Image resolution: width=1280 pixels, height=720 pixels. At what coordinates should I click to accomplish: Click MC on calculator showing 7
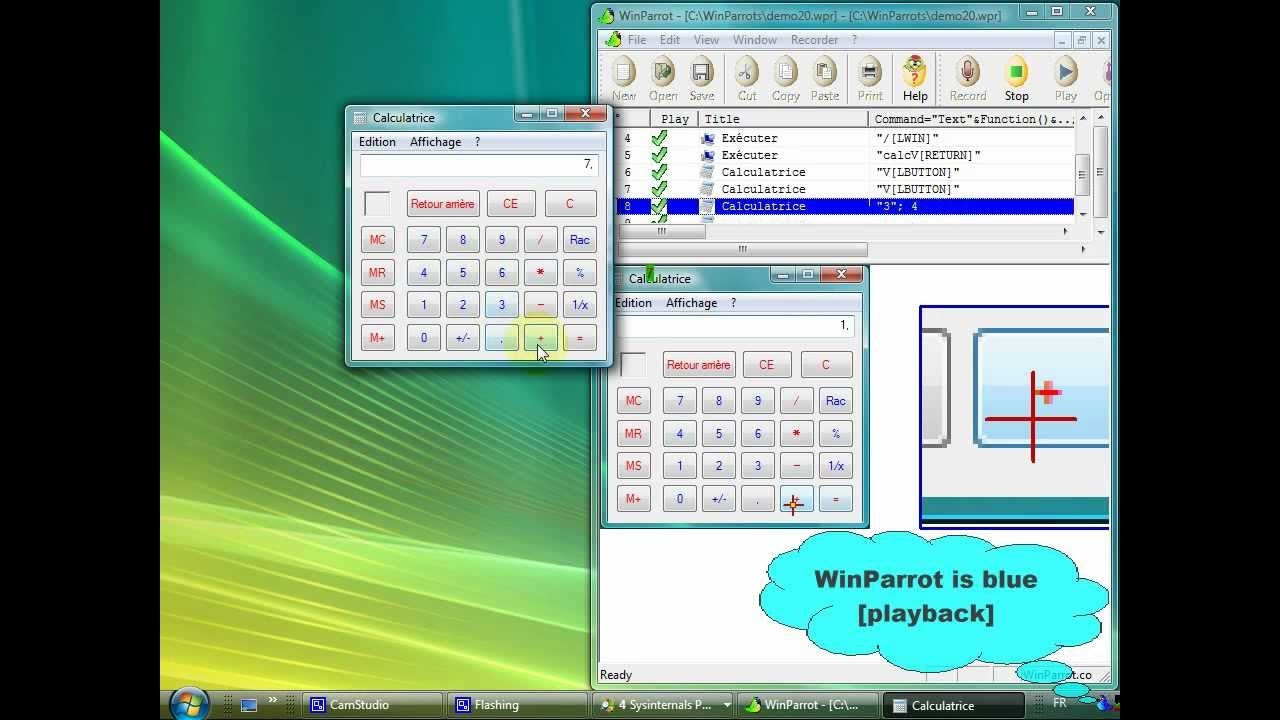click(378, 240)
